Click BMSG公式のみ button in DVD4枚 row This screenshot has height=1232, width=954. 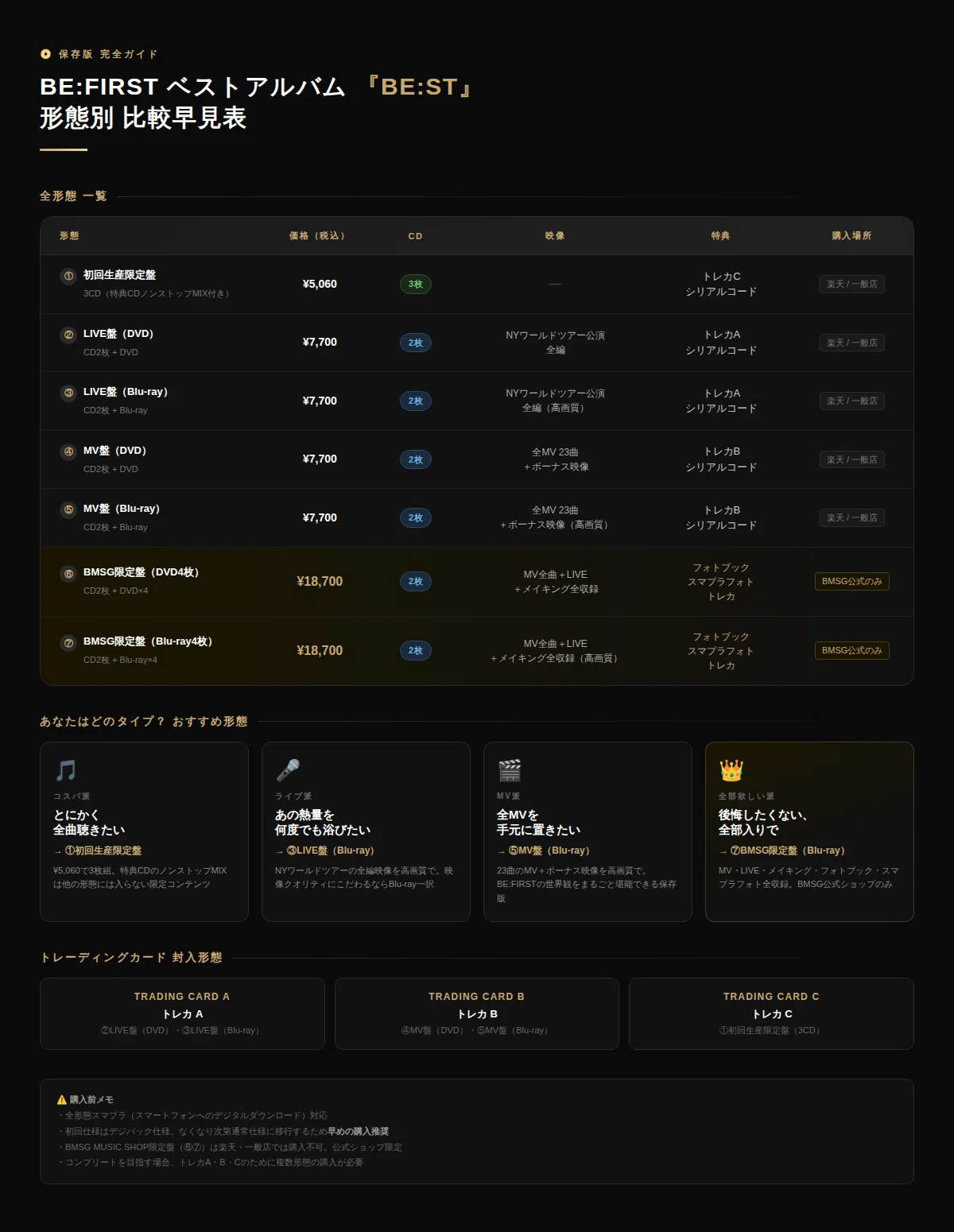851,581
